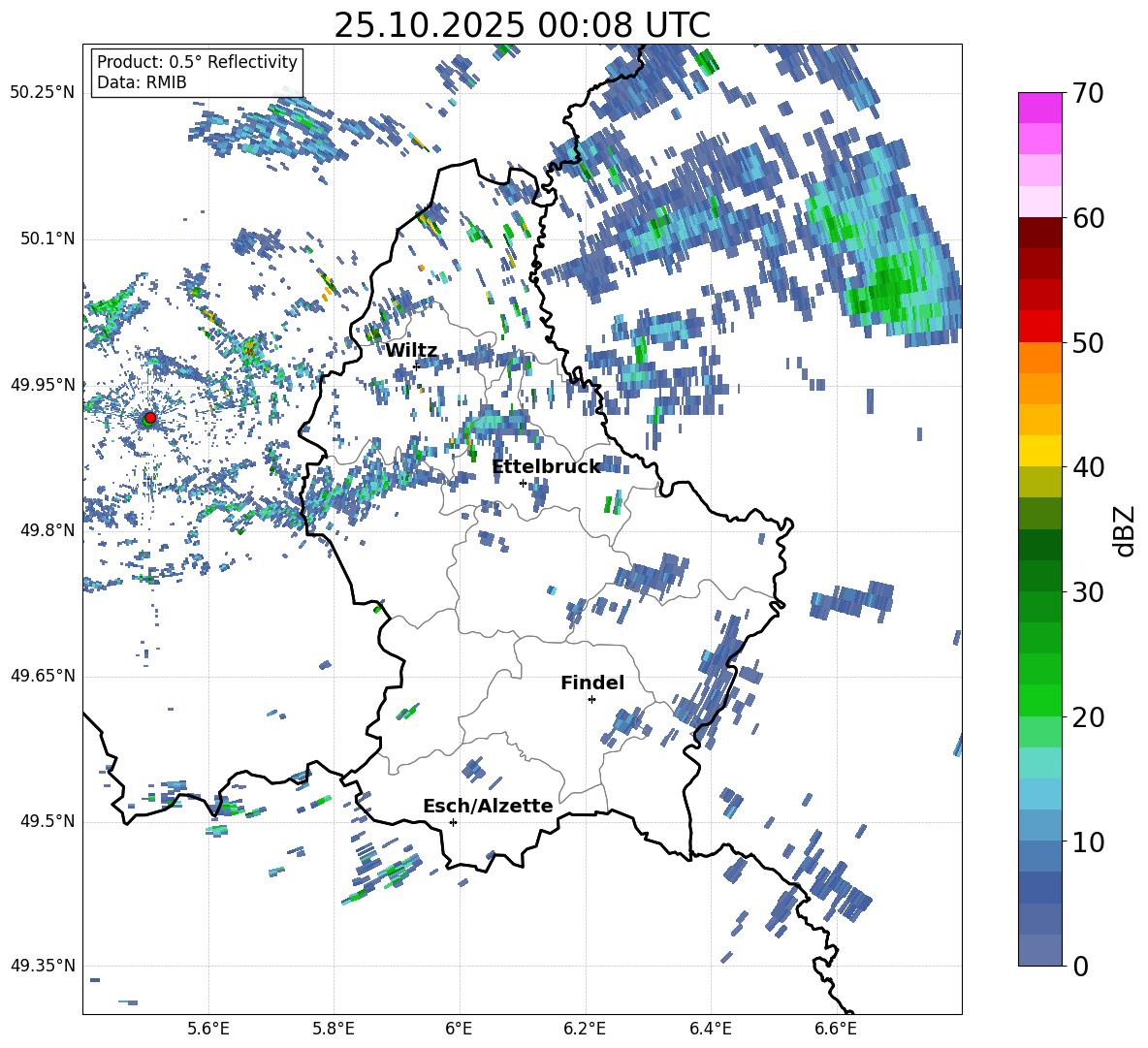Click the 50.25°N latitude tick label
Viewport: 1148px width, 1048px height.
click(x=43, y=93)
